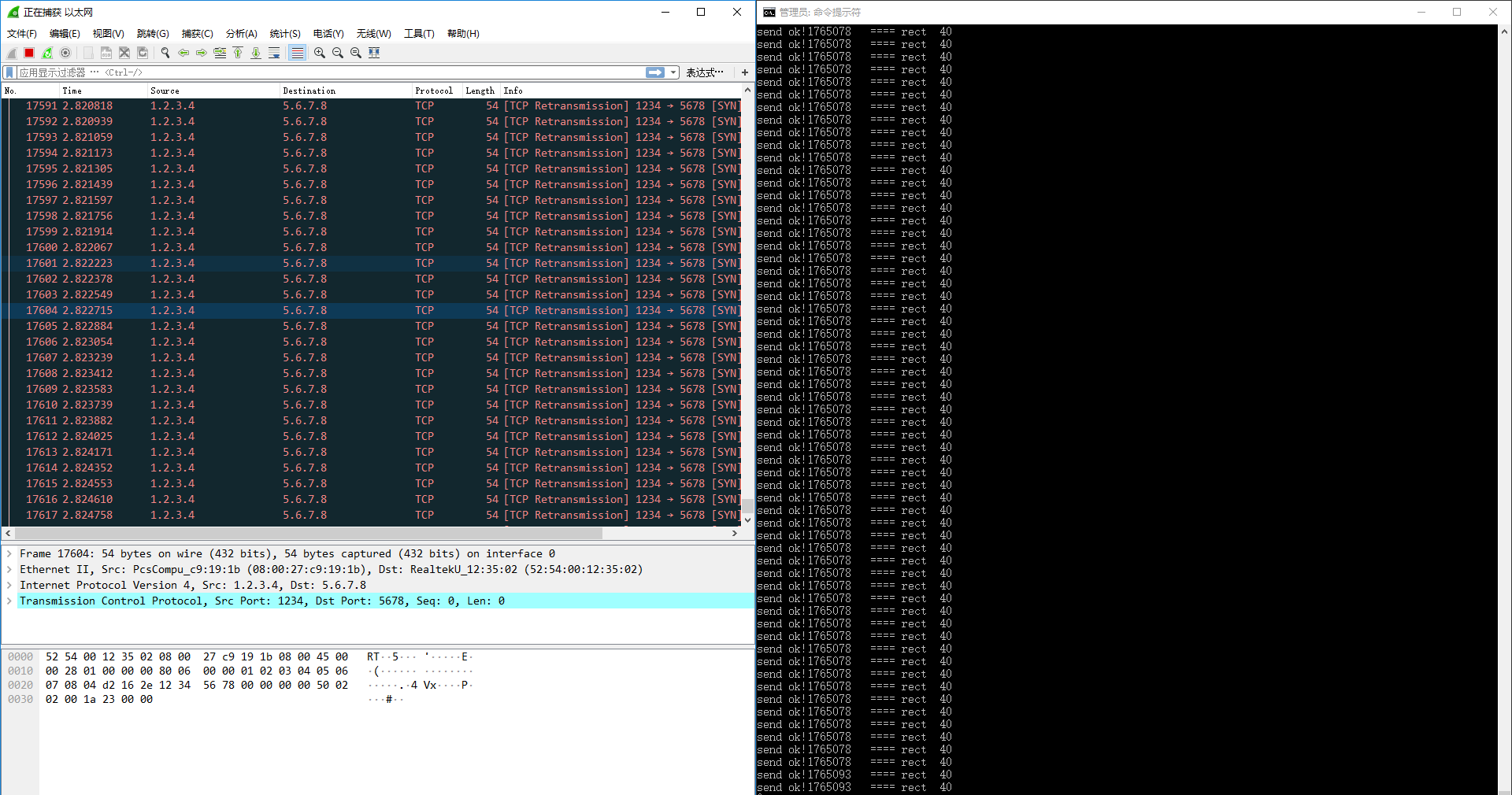Open capture options gear icon

click(x=65, y=53)
